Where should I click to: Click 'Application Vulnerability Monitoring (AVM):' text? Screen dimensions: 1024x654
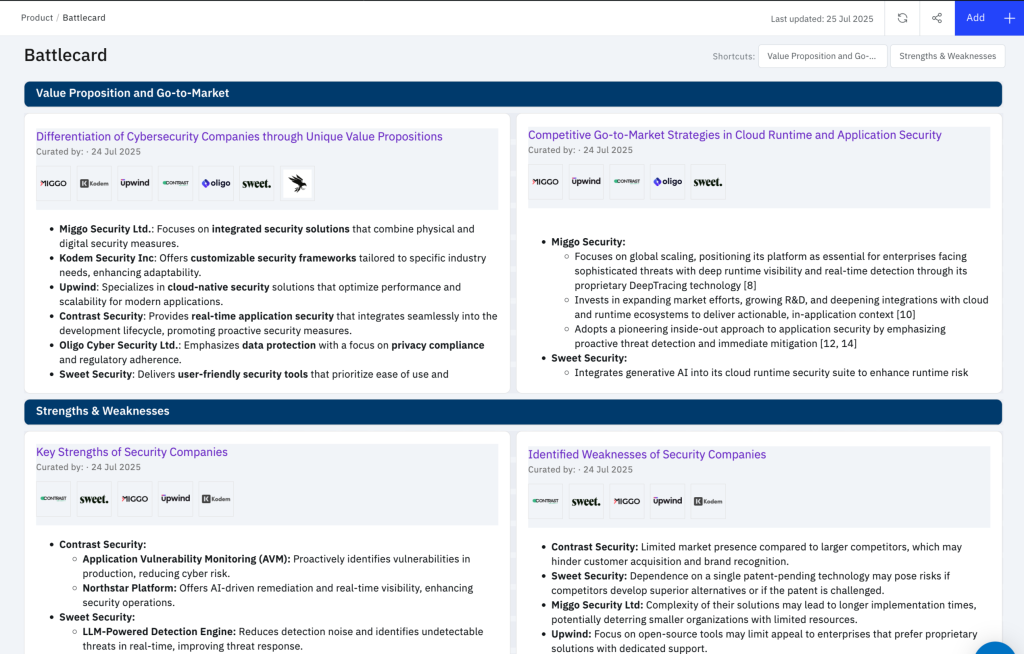tap(186, 559)
